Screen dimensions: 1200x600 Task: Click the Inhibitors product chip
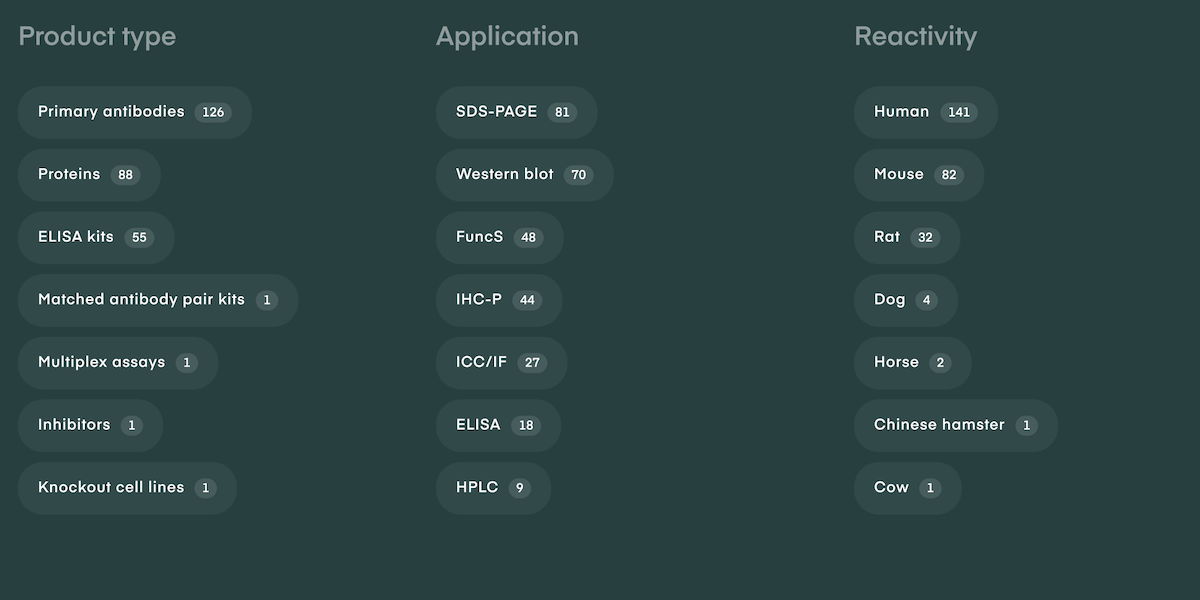pos(90,425)
